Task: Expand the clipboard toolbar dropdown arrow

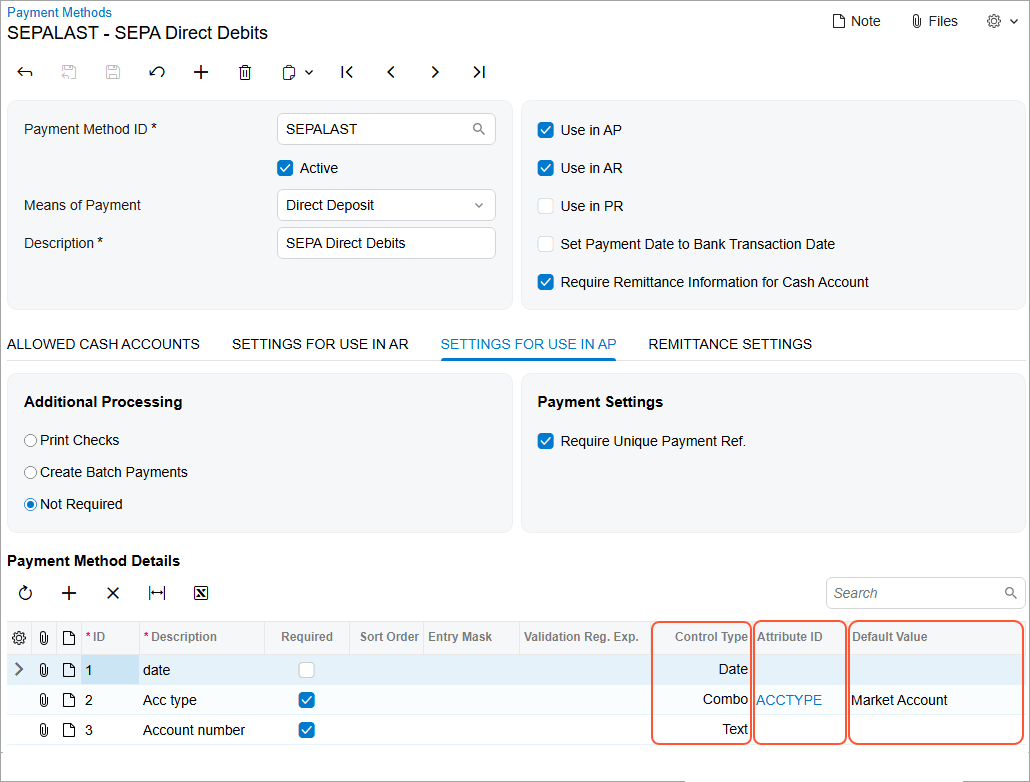Action: tap(309, 72)
